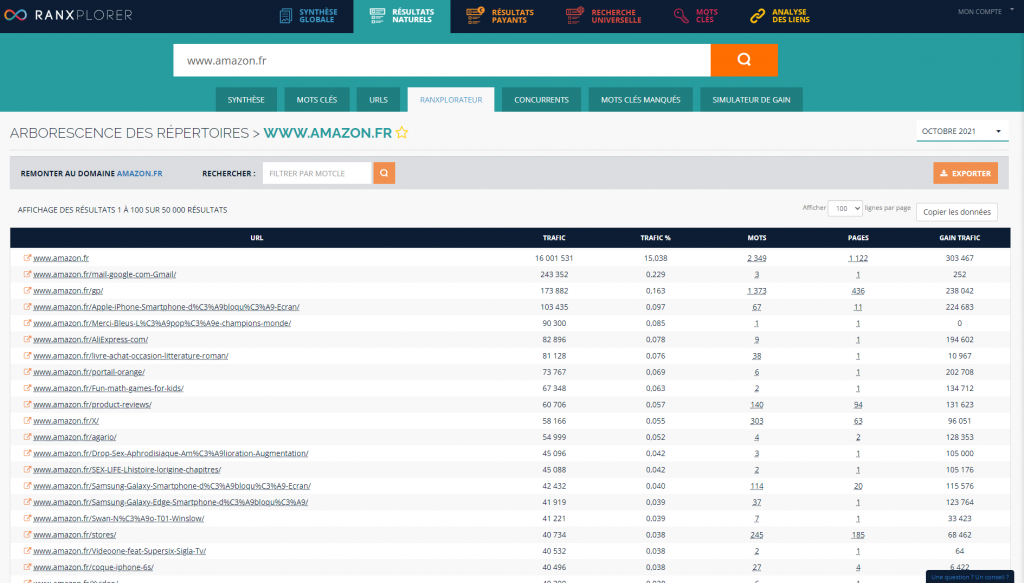Open external link icon for livre-achat-occasion row
1024x583 pixels.
[x=27, y=356]
